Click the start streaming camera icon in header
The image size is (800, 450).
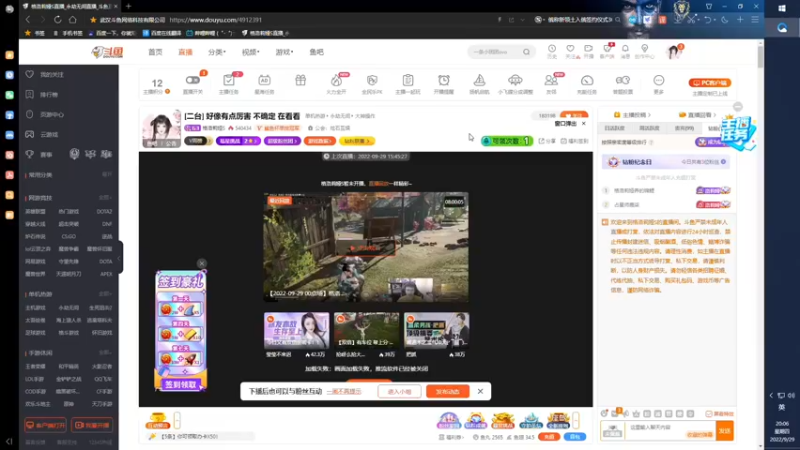point(589,49)
